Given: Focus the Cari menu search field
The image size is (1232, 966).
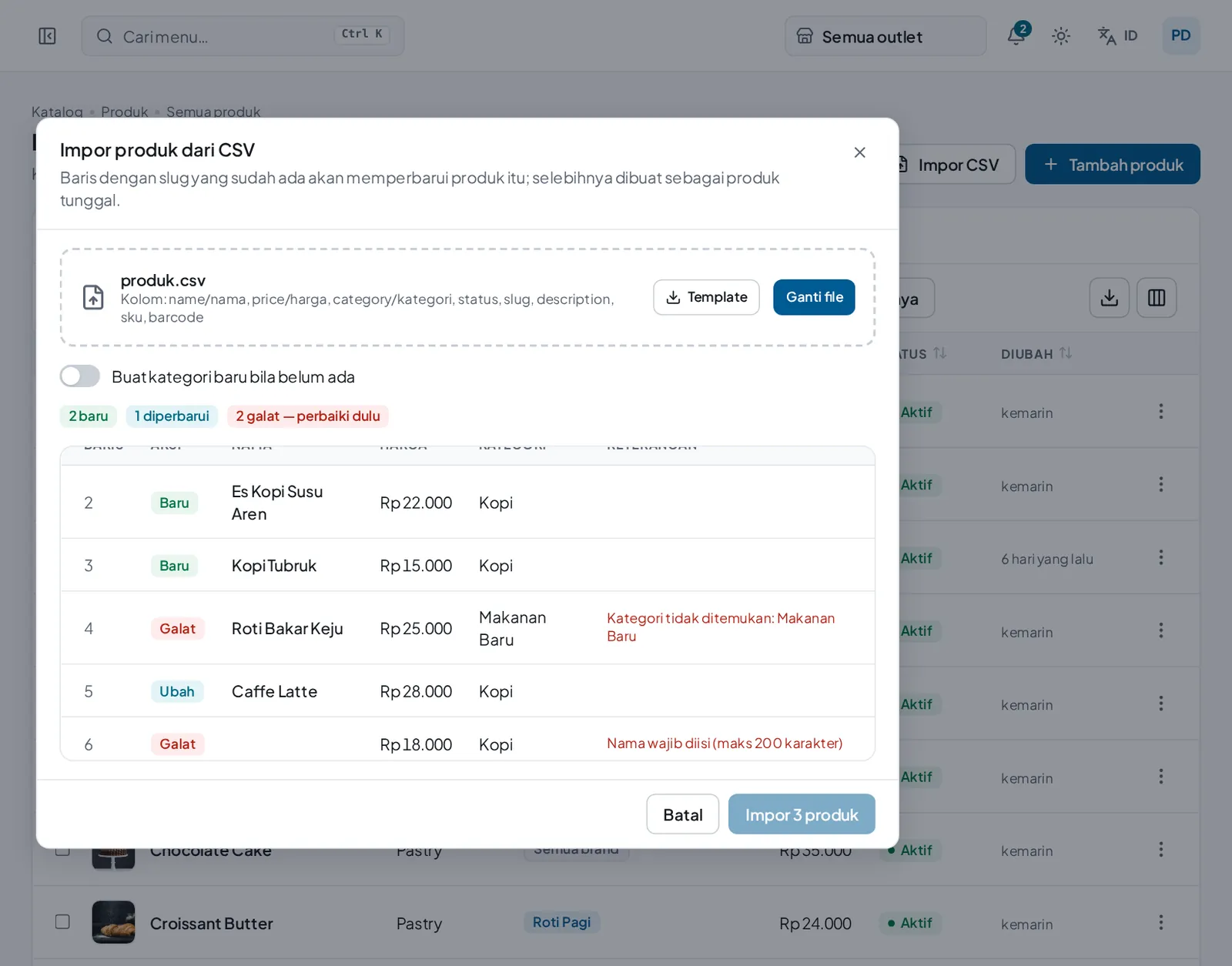Looking at the screenshot, I should pyautogui.click(x=243, y=36).
